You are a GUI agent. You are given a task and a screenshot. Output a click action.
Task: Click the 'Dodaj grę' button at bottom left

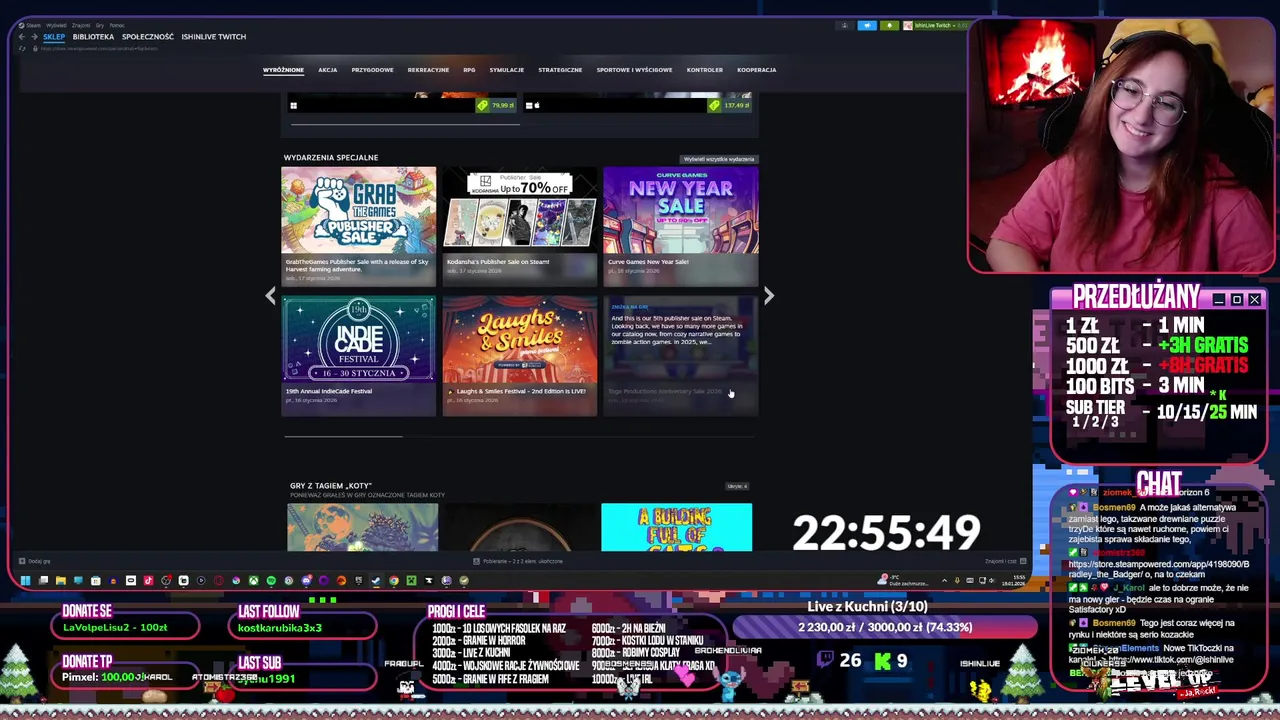pyautogui.click(x=35, y=561)
